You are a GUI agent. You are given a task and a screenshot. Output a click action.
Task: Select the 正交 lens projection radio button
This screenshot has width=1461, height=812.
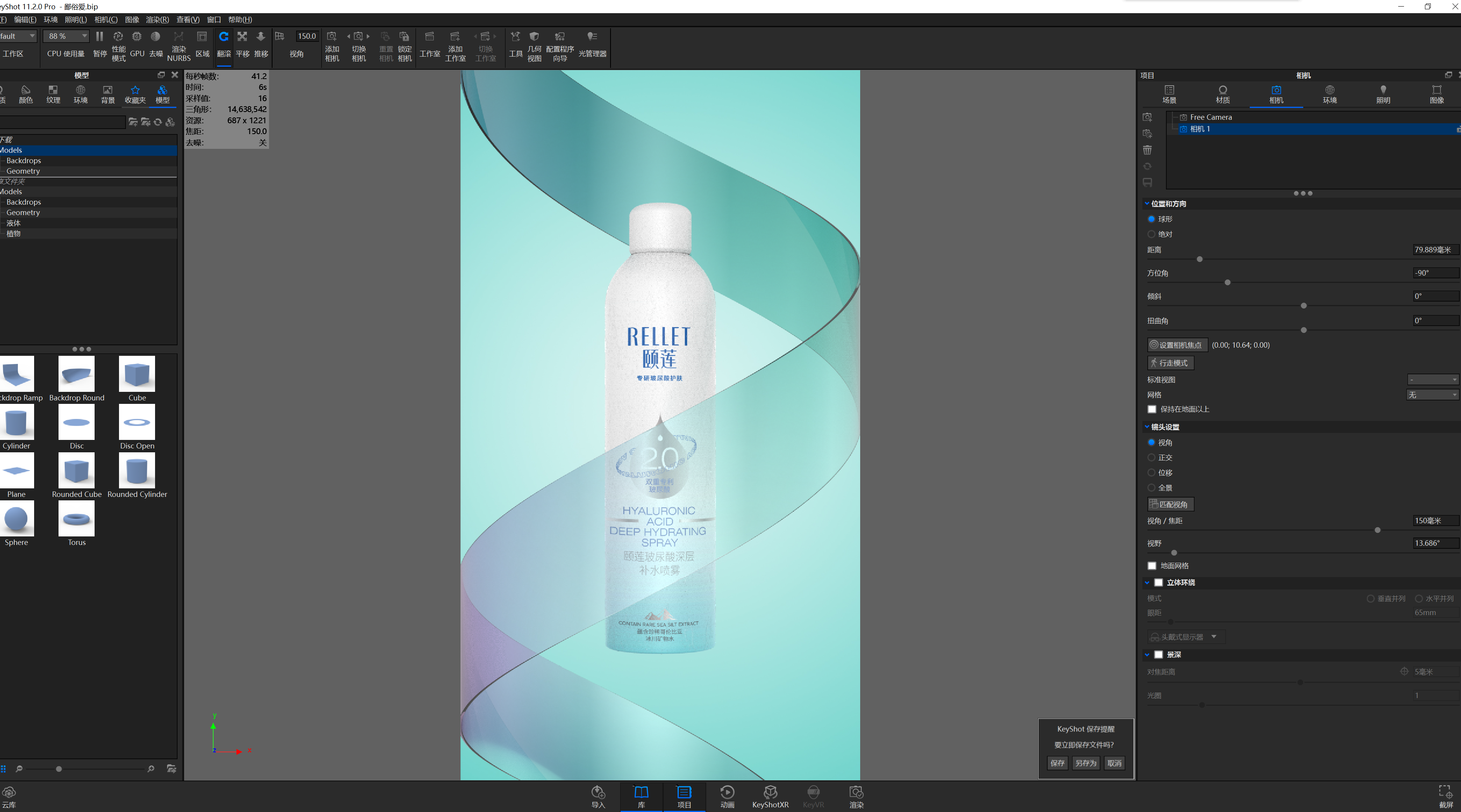tap(1151, 457)
